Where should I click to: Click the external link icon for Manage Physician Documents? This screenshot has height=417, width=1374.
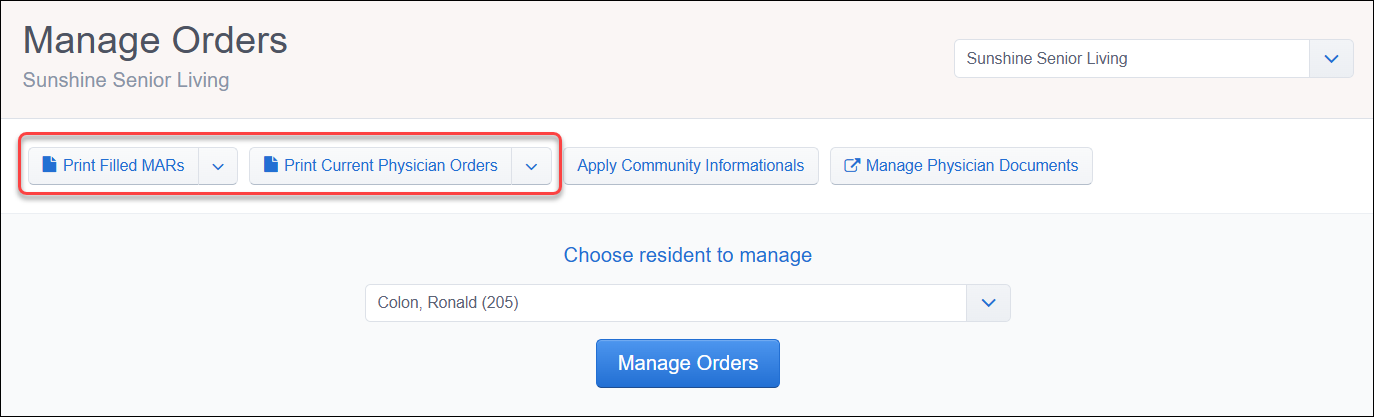[x=852, y=166]
